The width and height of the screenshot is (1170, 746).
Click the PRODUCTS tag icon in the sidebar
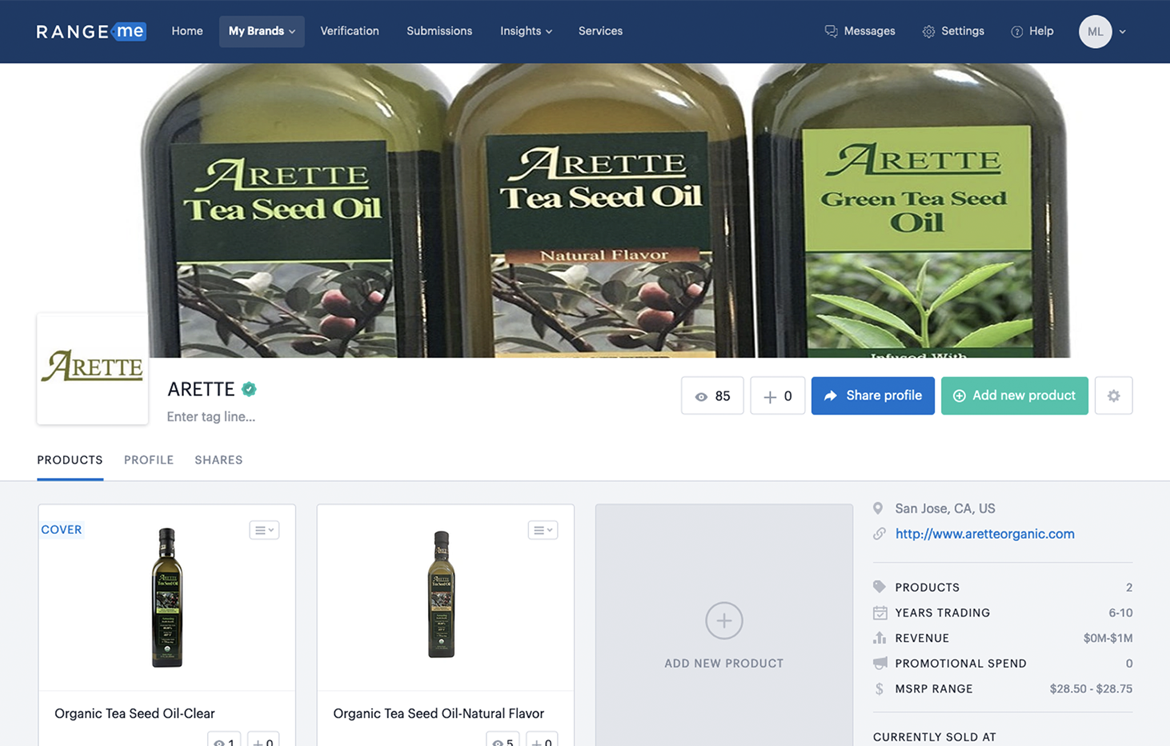pyautogui.click(x=880, y=587)
